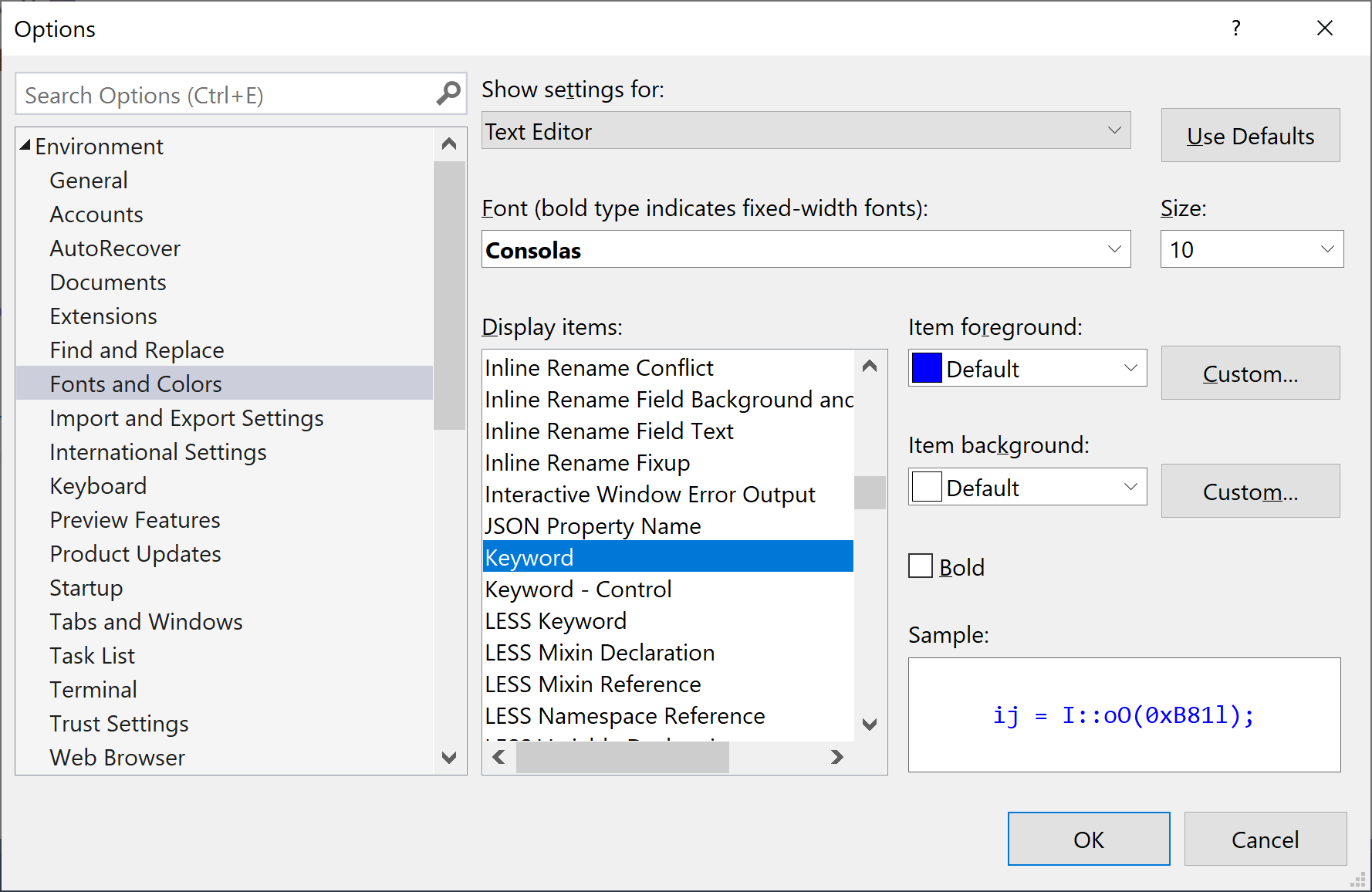The height and width of the screenshot is (892, 1372).
Task: Click Custom button for item foreground
Action: (x=1250, y=373)
